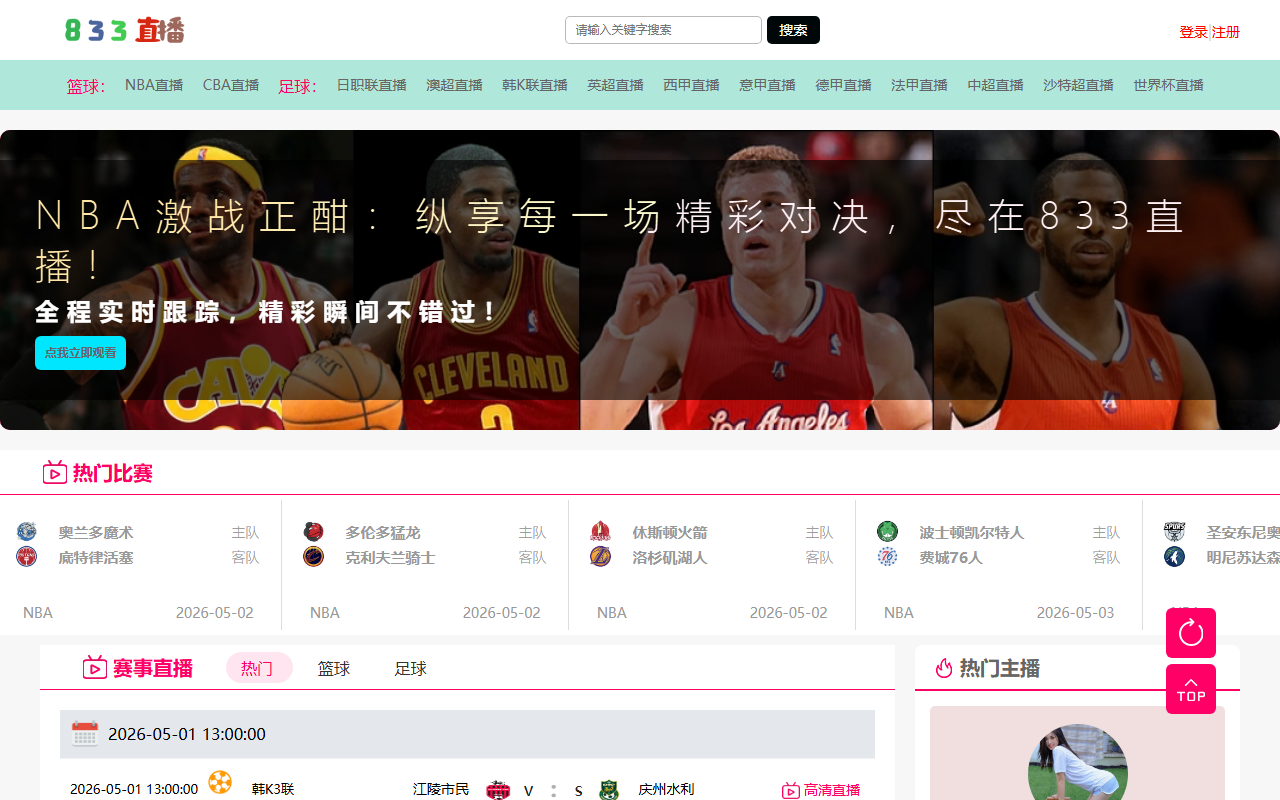1280x800 pixels.
Task: Switch to the 篮球 tab
Action: (334, 668)
